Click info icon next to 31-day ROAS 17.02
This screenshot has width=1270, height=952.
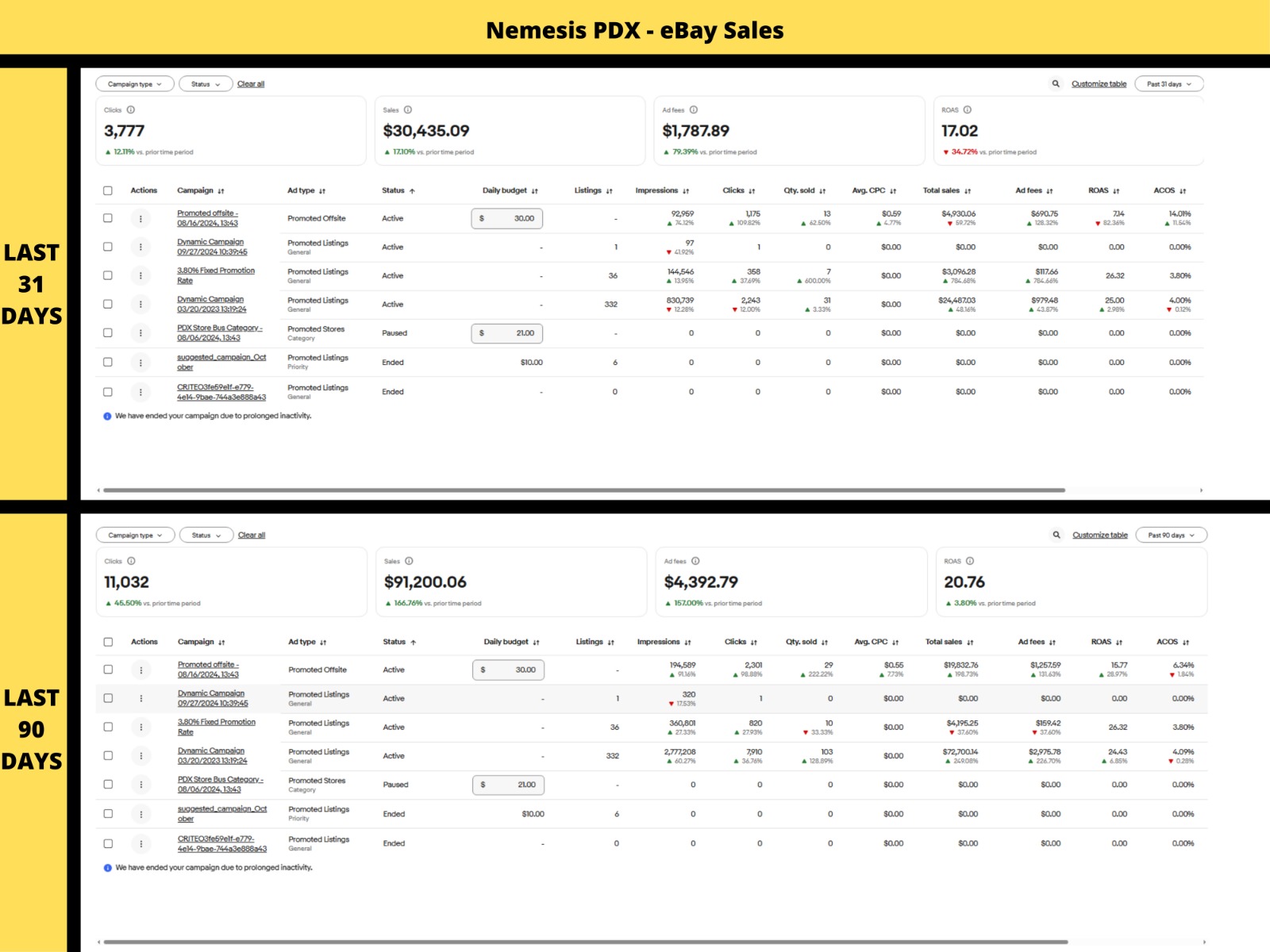[968, 110]
